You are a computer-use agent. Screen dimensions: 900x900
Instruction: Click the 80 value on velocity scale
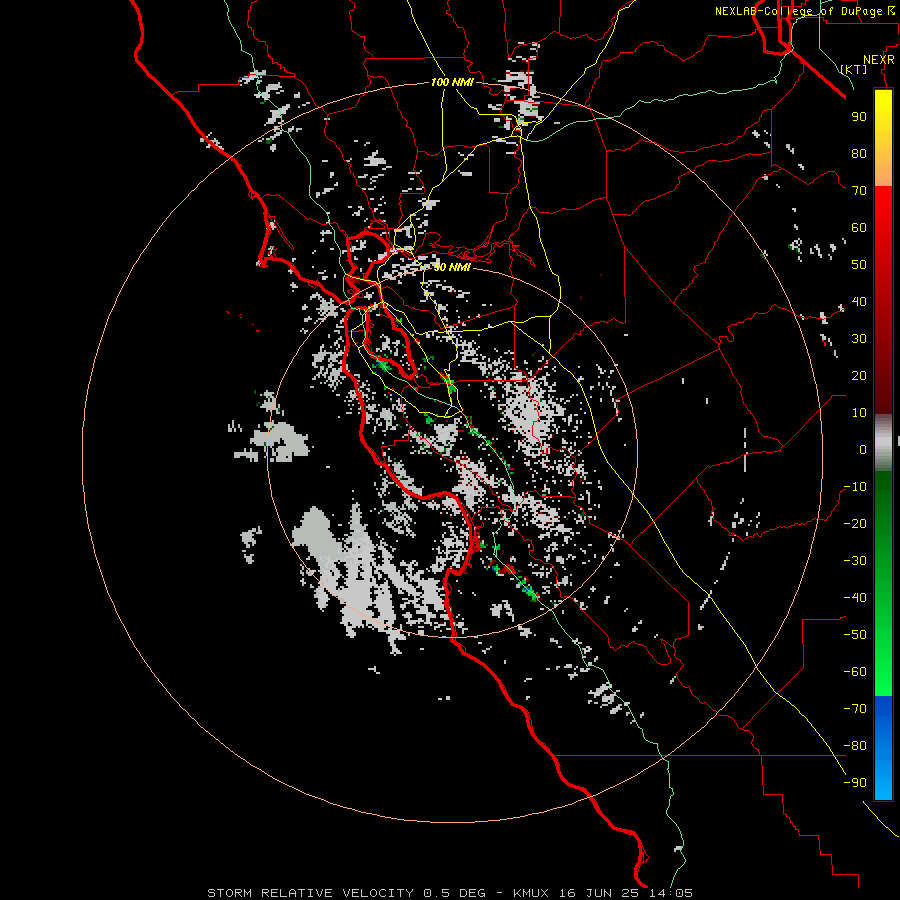tap(859, 154)
